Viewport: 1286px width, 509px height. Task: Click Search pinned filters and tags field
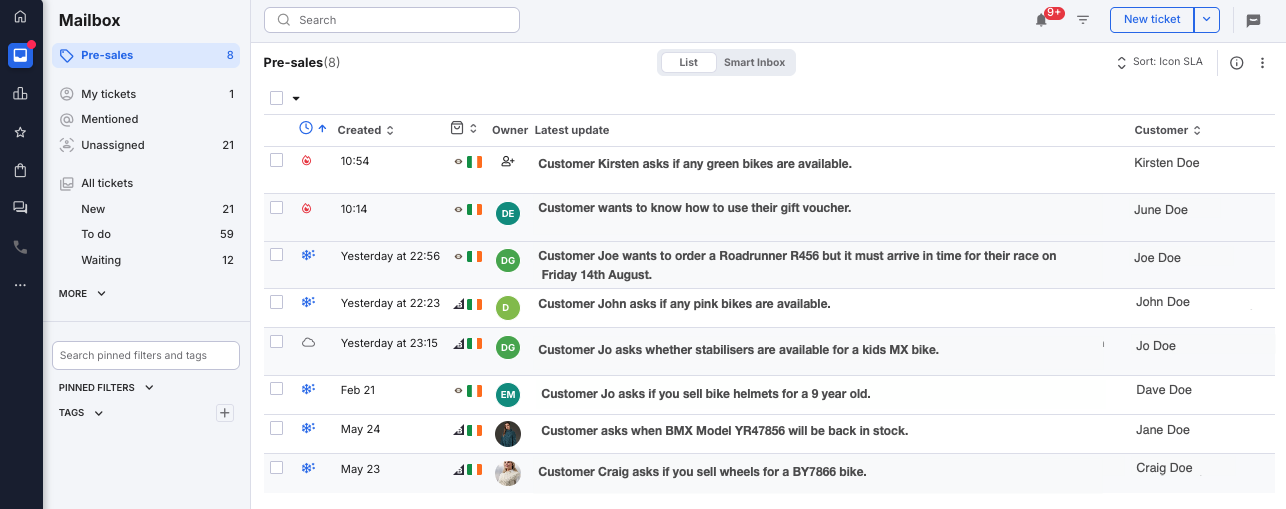click(146, 355)
